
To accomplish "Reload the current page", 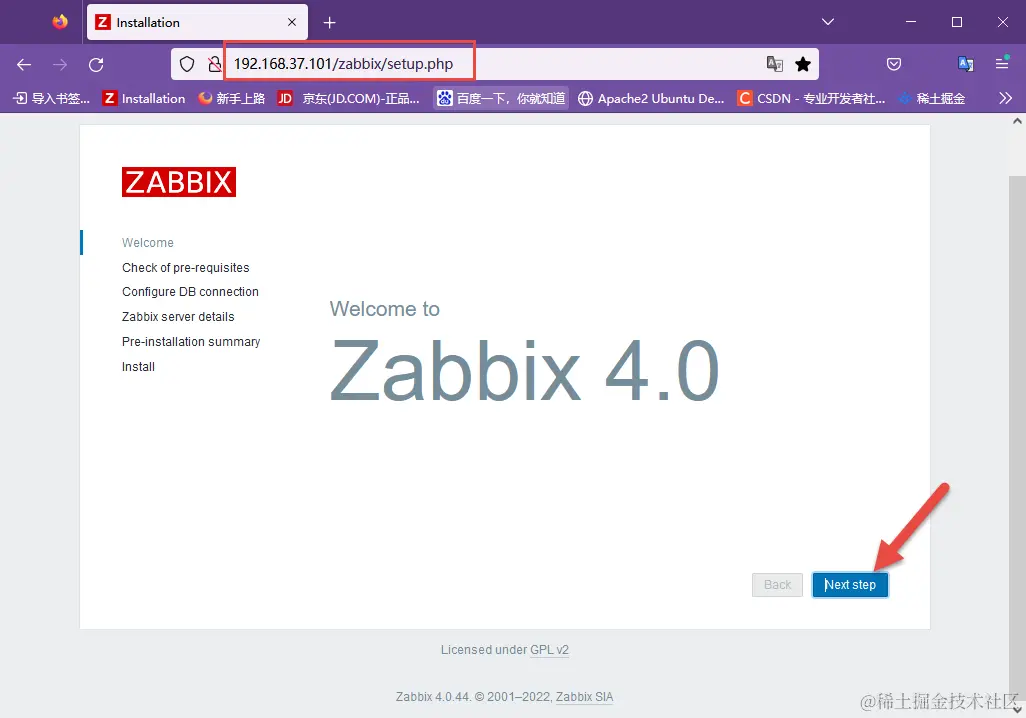I will [x=96, y=64].
